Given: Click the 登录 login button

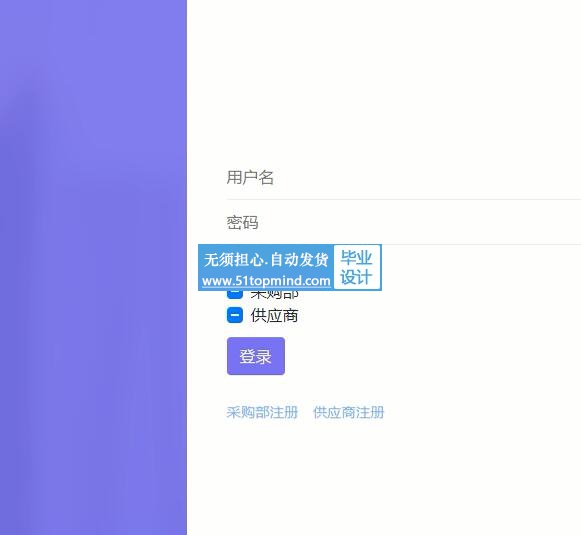Looking at the screenshot, I should [x=256, y=356].
